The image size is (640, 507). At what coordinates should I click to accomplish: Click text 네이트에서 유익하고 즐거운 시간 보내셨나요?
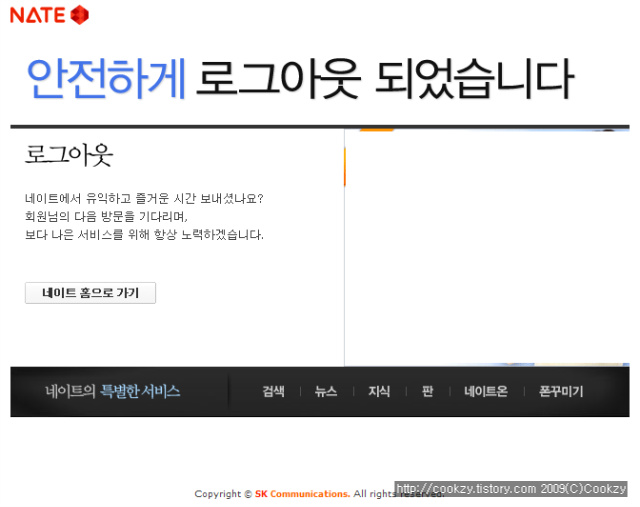(144, 198)
